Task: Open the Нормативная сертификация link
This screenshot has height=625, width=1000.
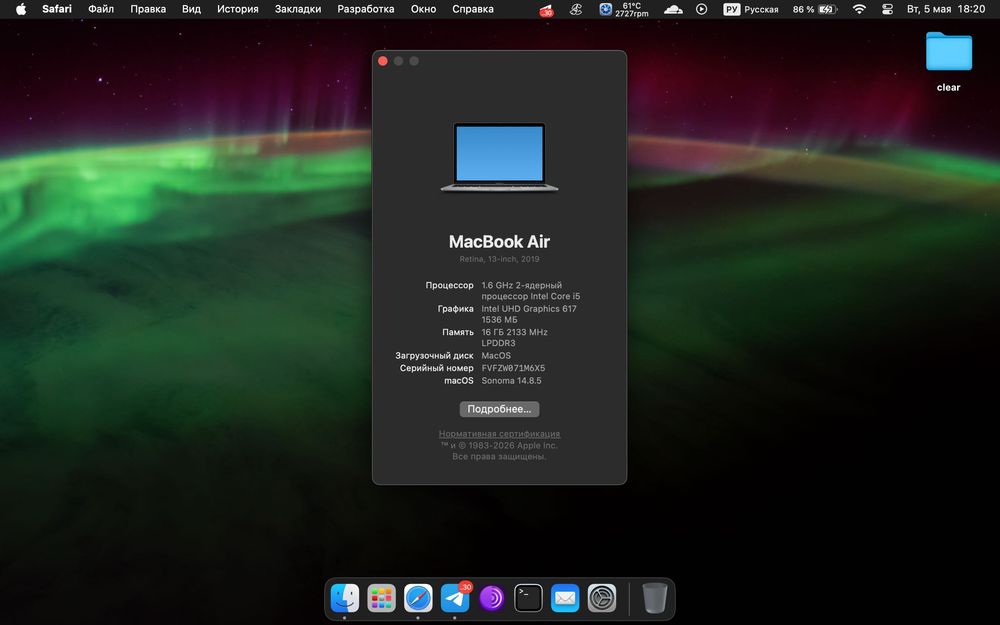Action: [x=499, y=434]
